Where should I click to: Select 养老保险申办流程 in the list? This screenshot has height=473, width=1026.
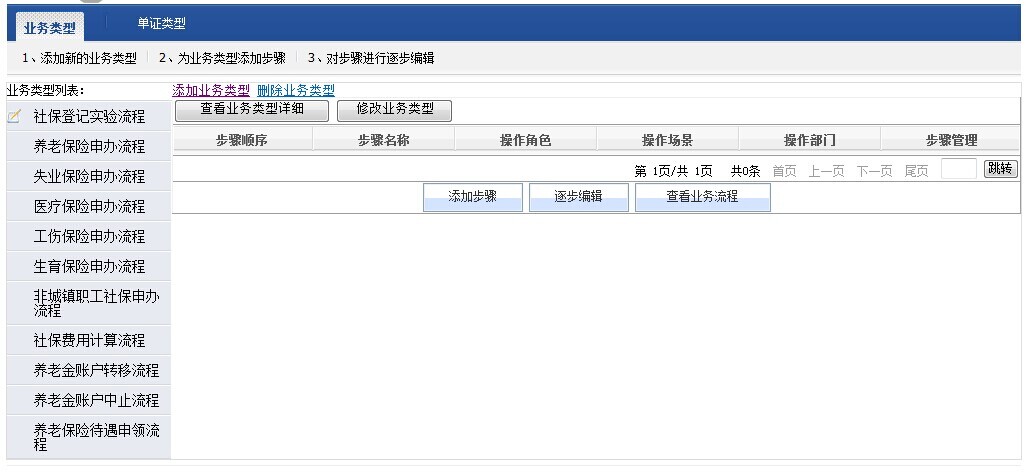click(x=89, y=147)
